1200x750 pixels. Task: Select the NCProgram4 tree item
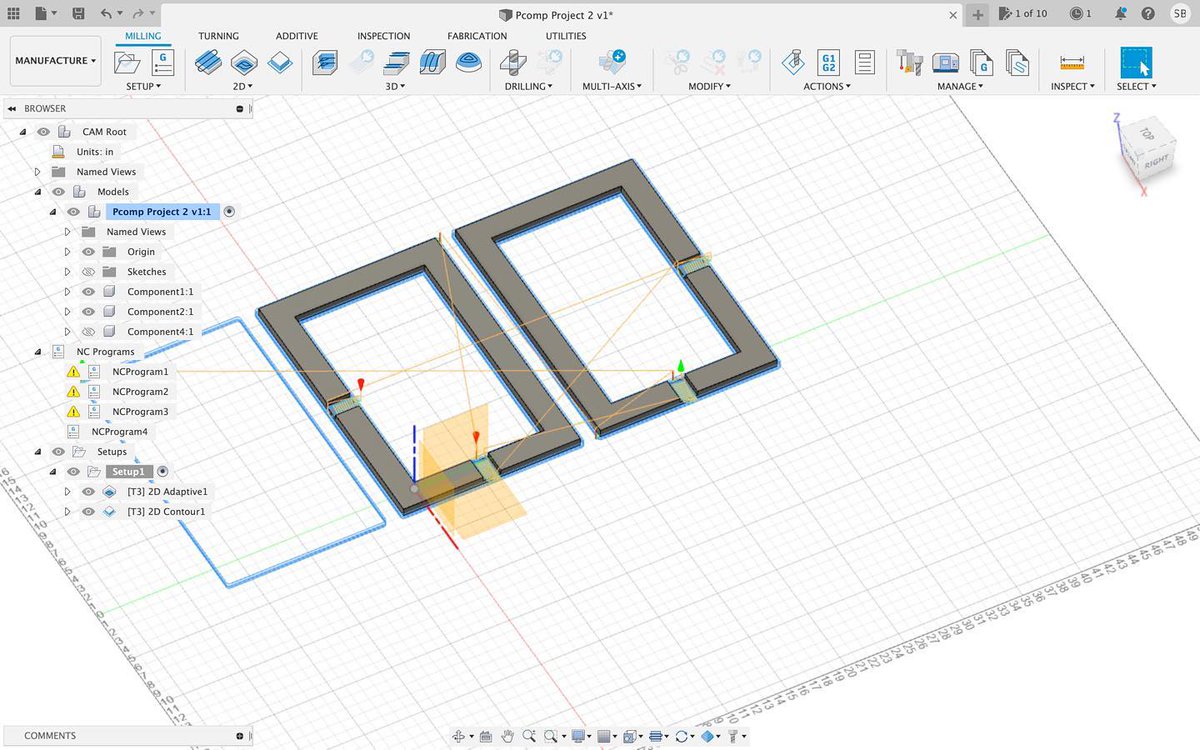pos(119,432)
